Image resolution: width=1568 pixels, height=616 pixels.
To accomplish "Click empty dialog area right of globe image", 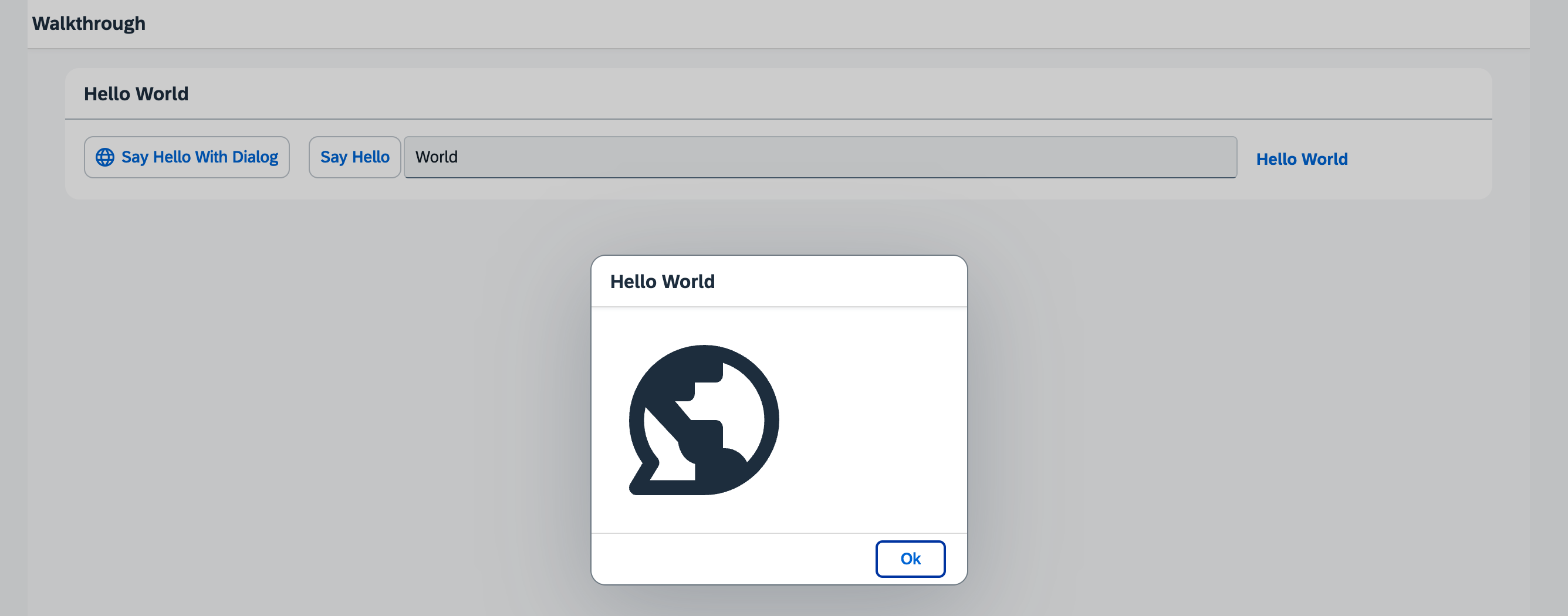I will 877,420.
